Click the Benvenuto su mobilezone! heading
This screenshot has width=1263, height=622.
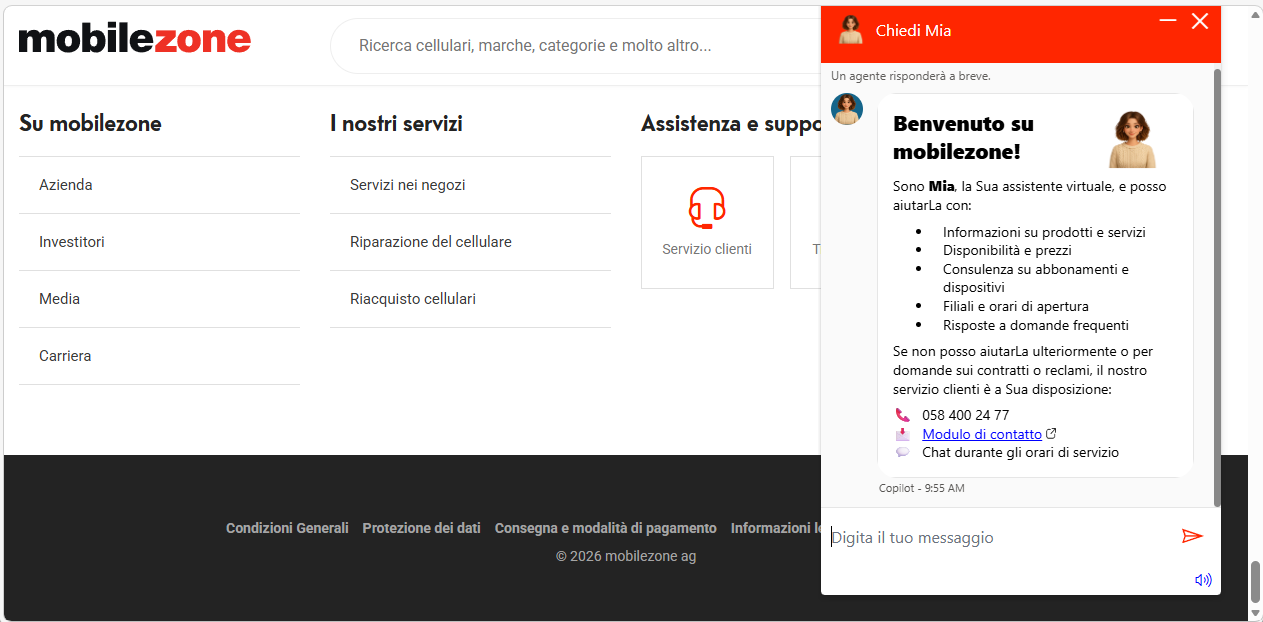(x=963, y=138)
